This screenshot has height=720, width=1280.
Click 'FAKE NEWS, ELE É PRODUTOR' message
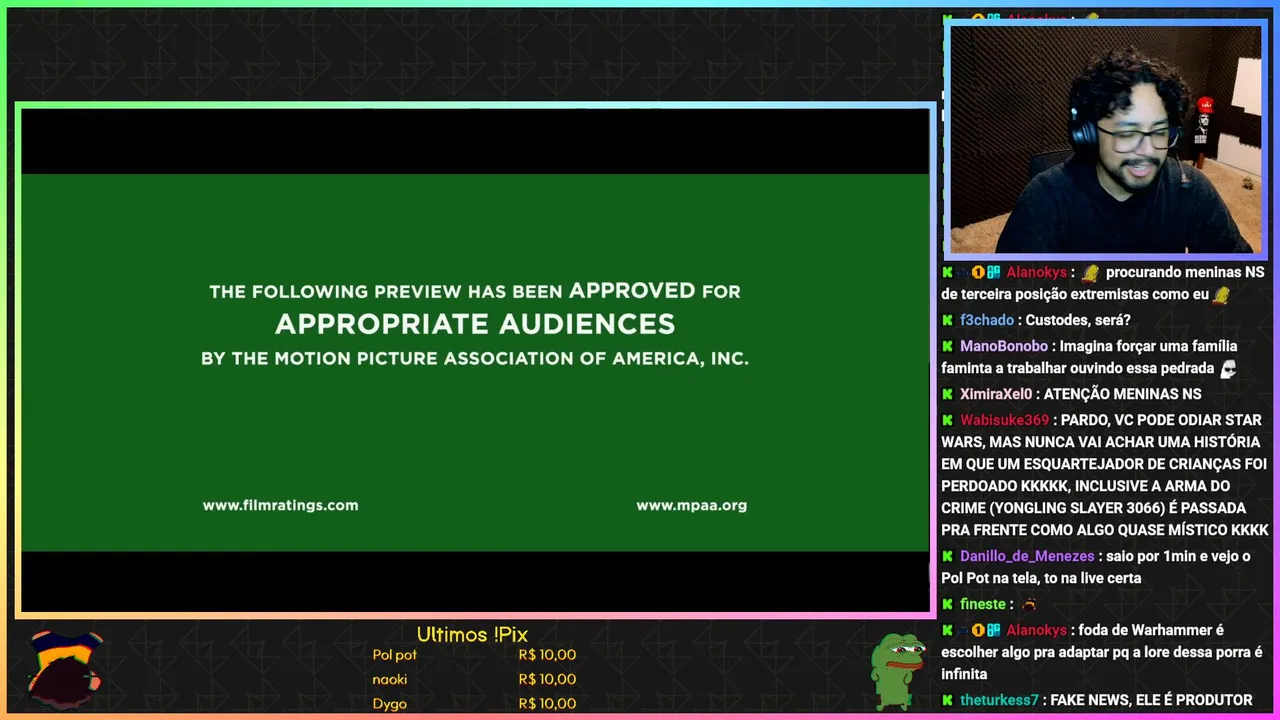click(1151, 700)
